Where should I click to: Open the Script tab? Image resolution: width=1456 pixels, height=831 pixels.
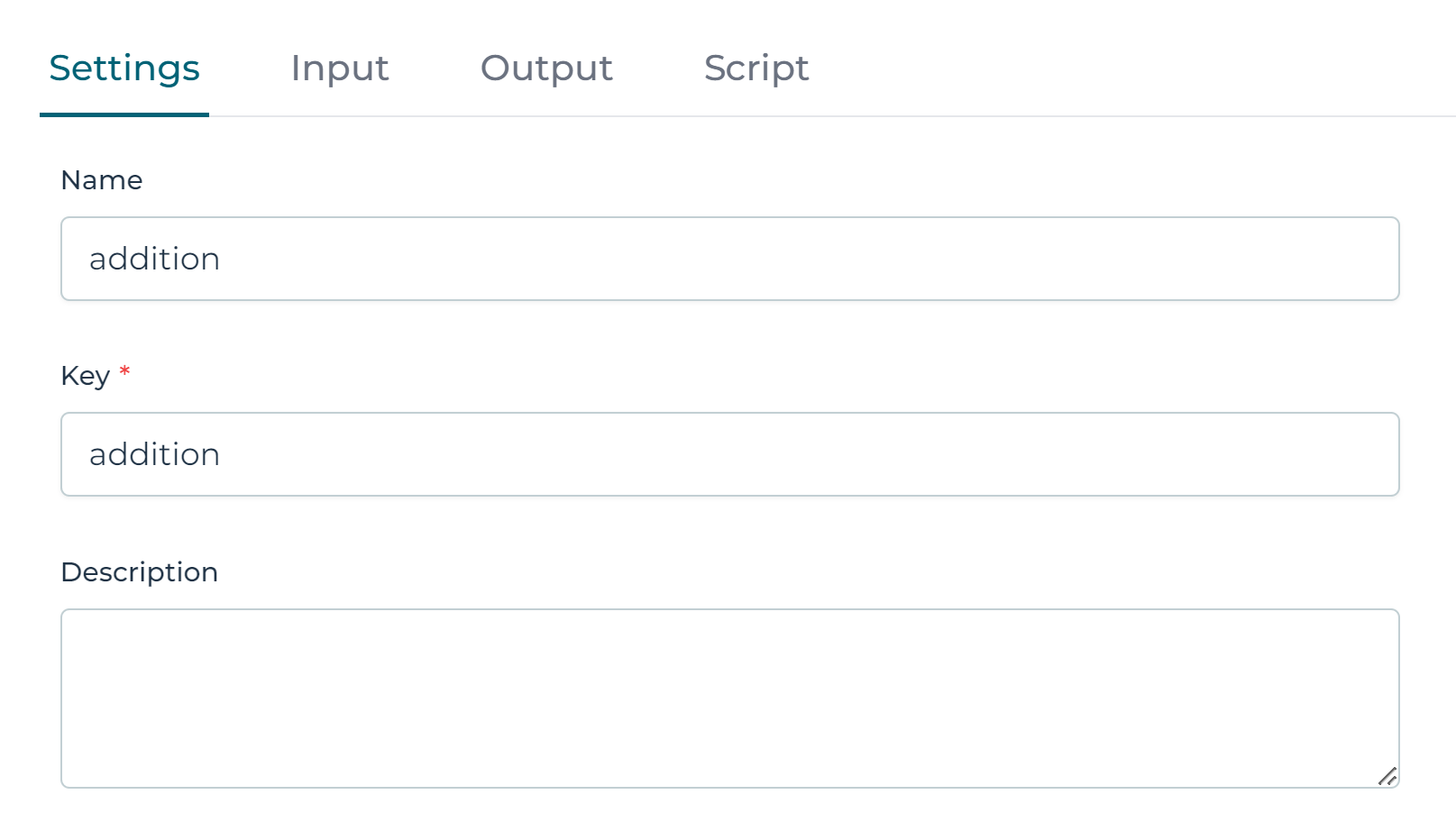[755, 68]
